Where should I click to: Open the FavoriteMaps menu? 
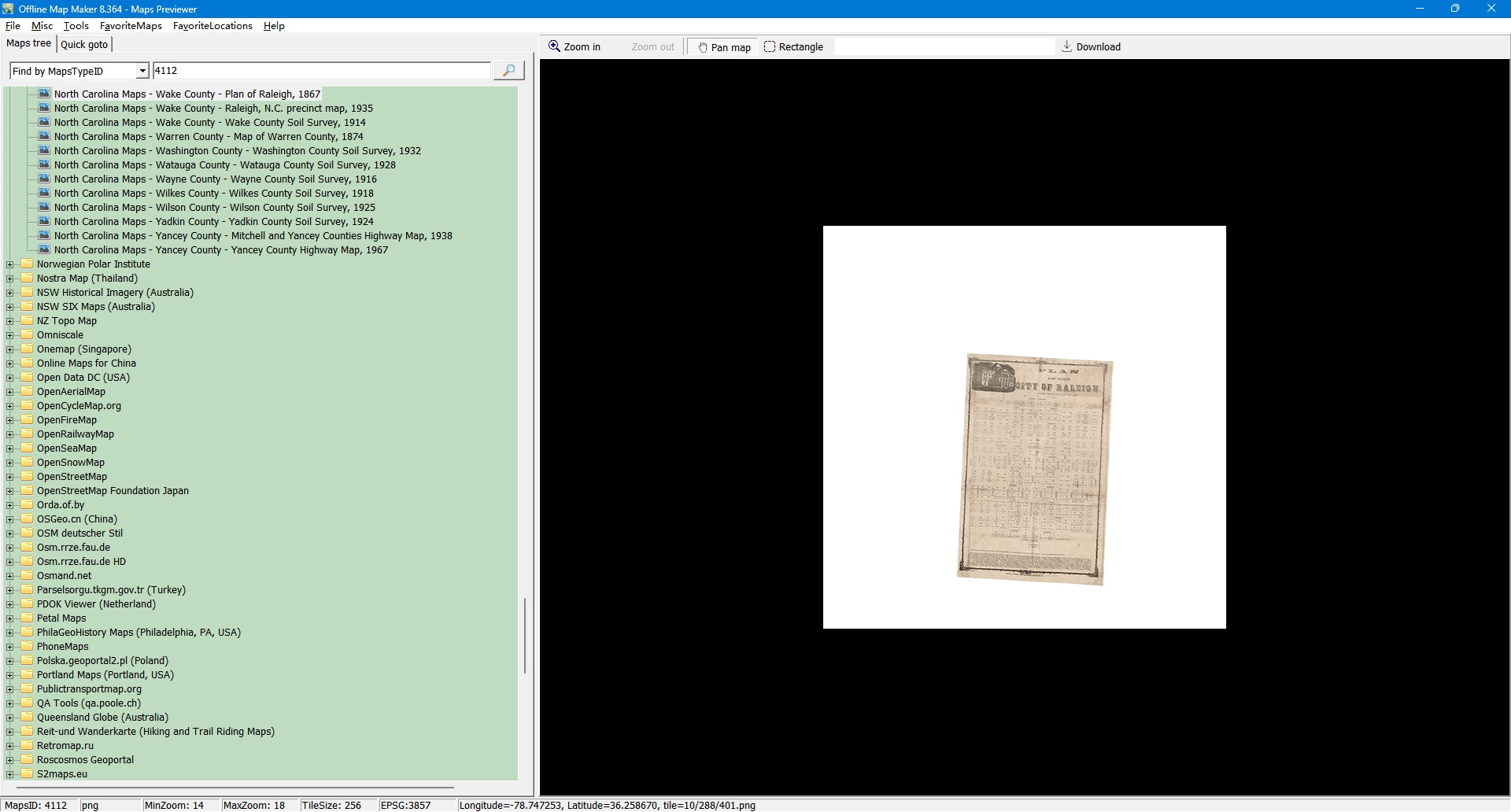point(131,26)
